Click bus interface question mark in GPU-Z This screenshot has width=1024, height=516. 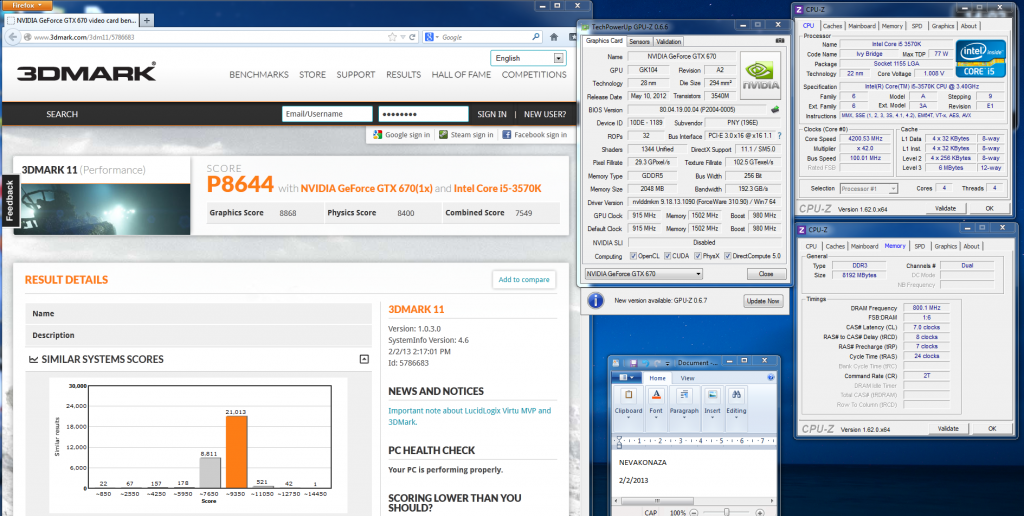(x=779, y=136)
